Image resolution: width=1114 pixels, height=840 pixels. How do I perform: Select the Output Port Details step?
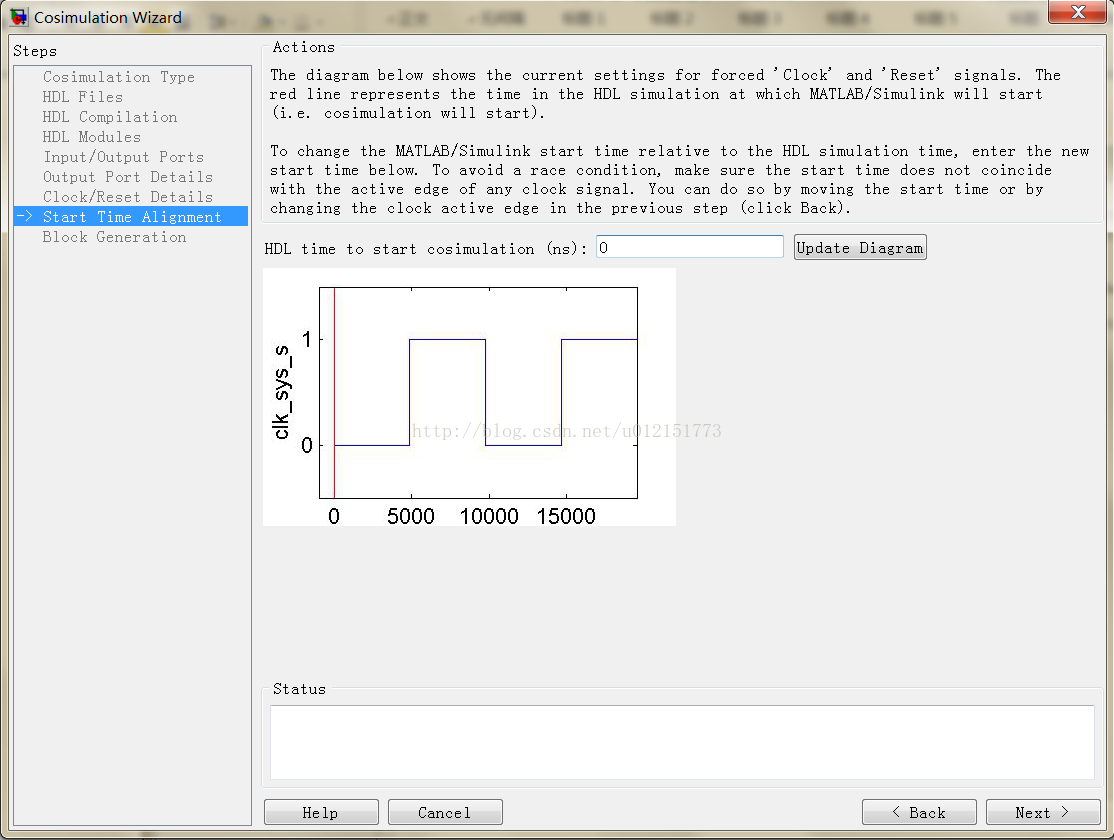(128, 176)
